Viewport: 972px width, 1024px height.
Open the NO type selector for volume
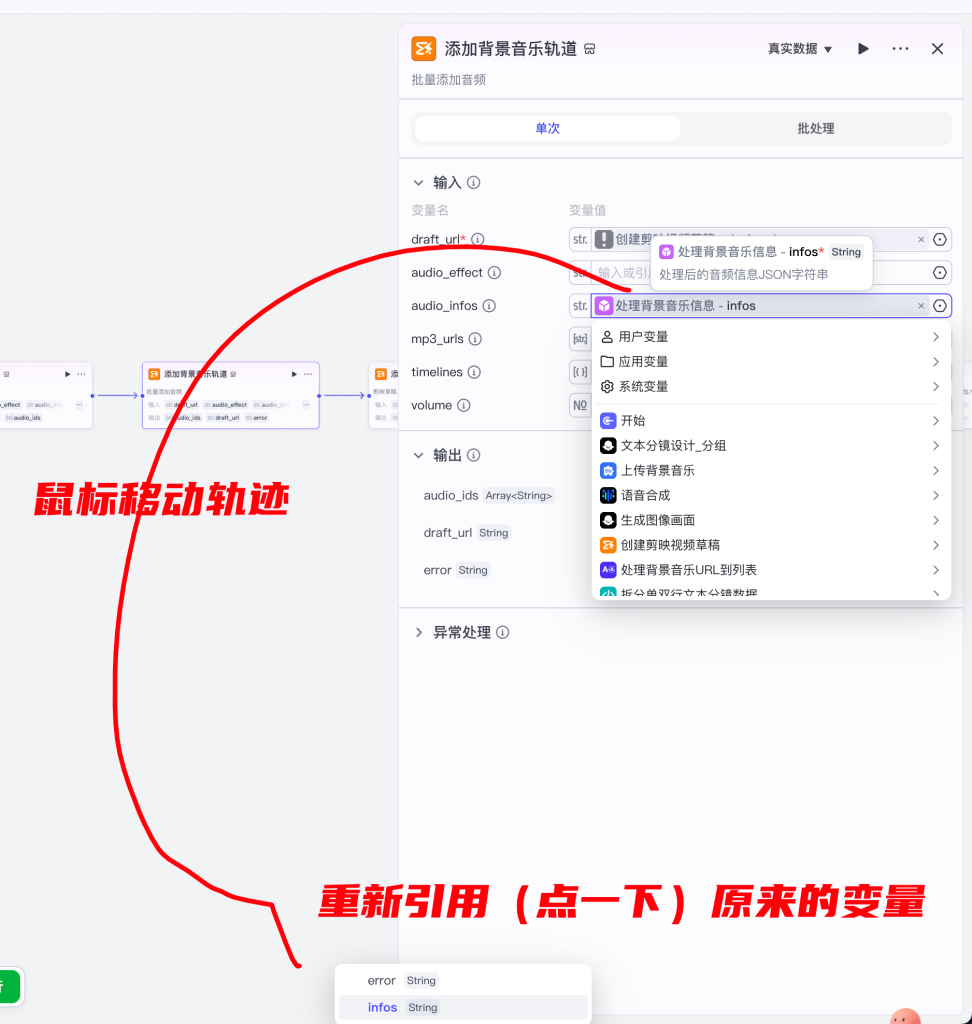[580, 406]
